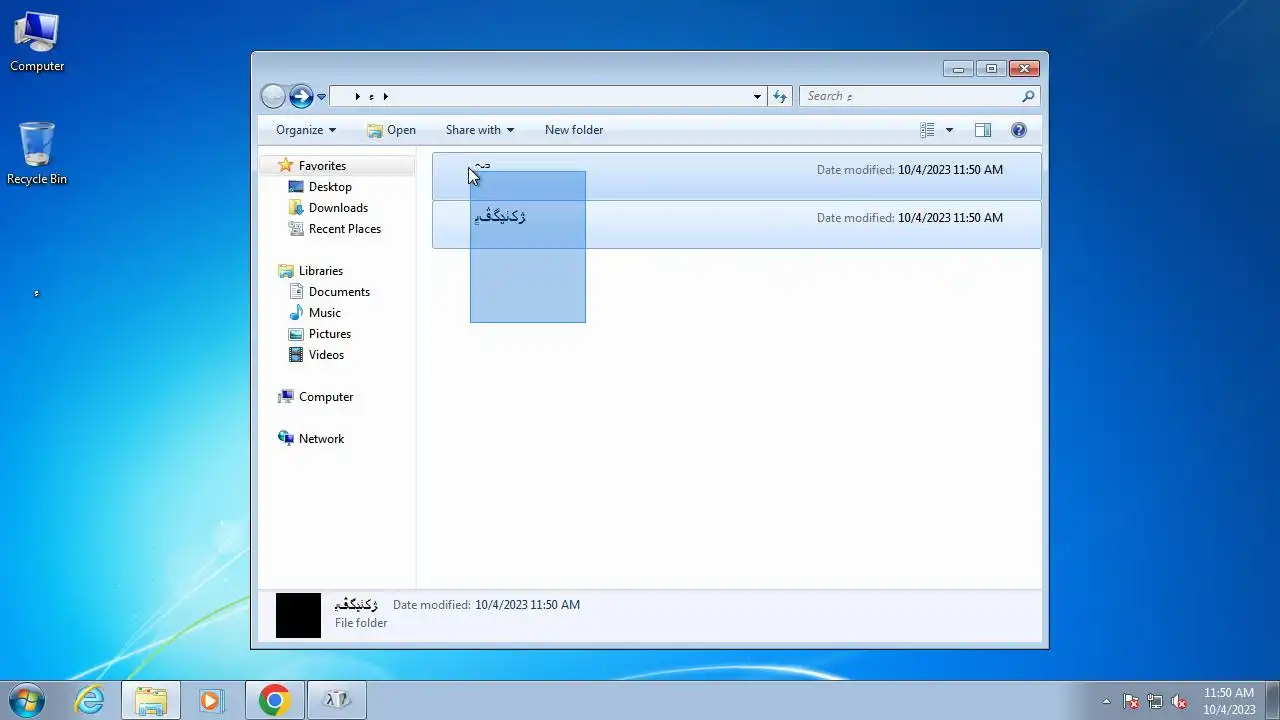Image resolution: width=1280 pixels, height=720 pixels.
Task: Open the Music library
Action: pos(325,313)
